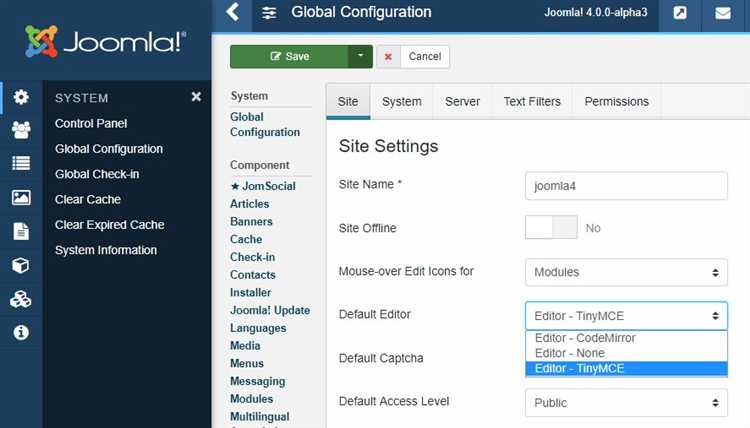Switch to the Text Filters tab
750x428 pixels.
[x=532, y=101]
